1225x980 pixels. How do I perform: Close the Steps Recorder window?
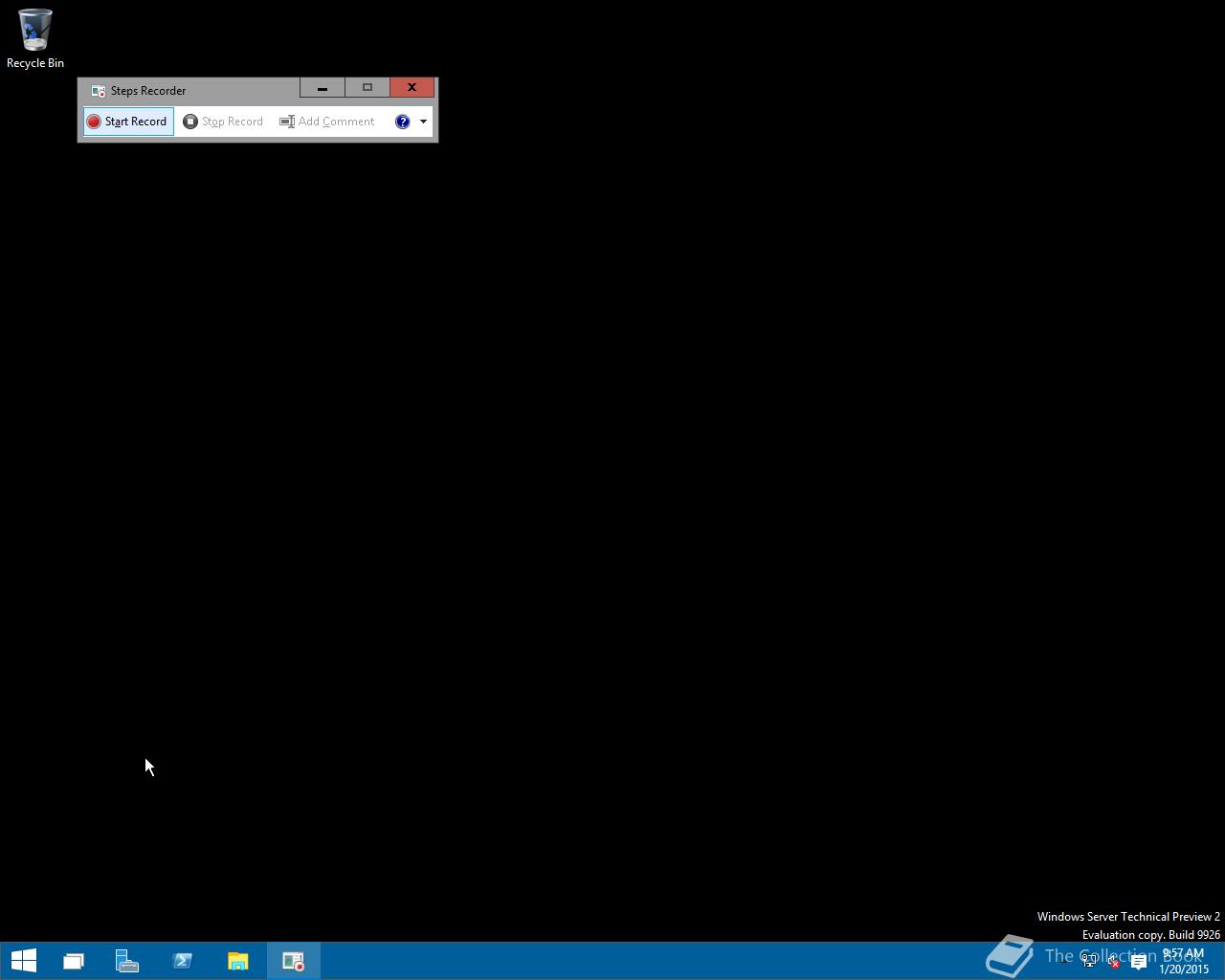click(412, 88)
